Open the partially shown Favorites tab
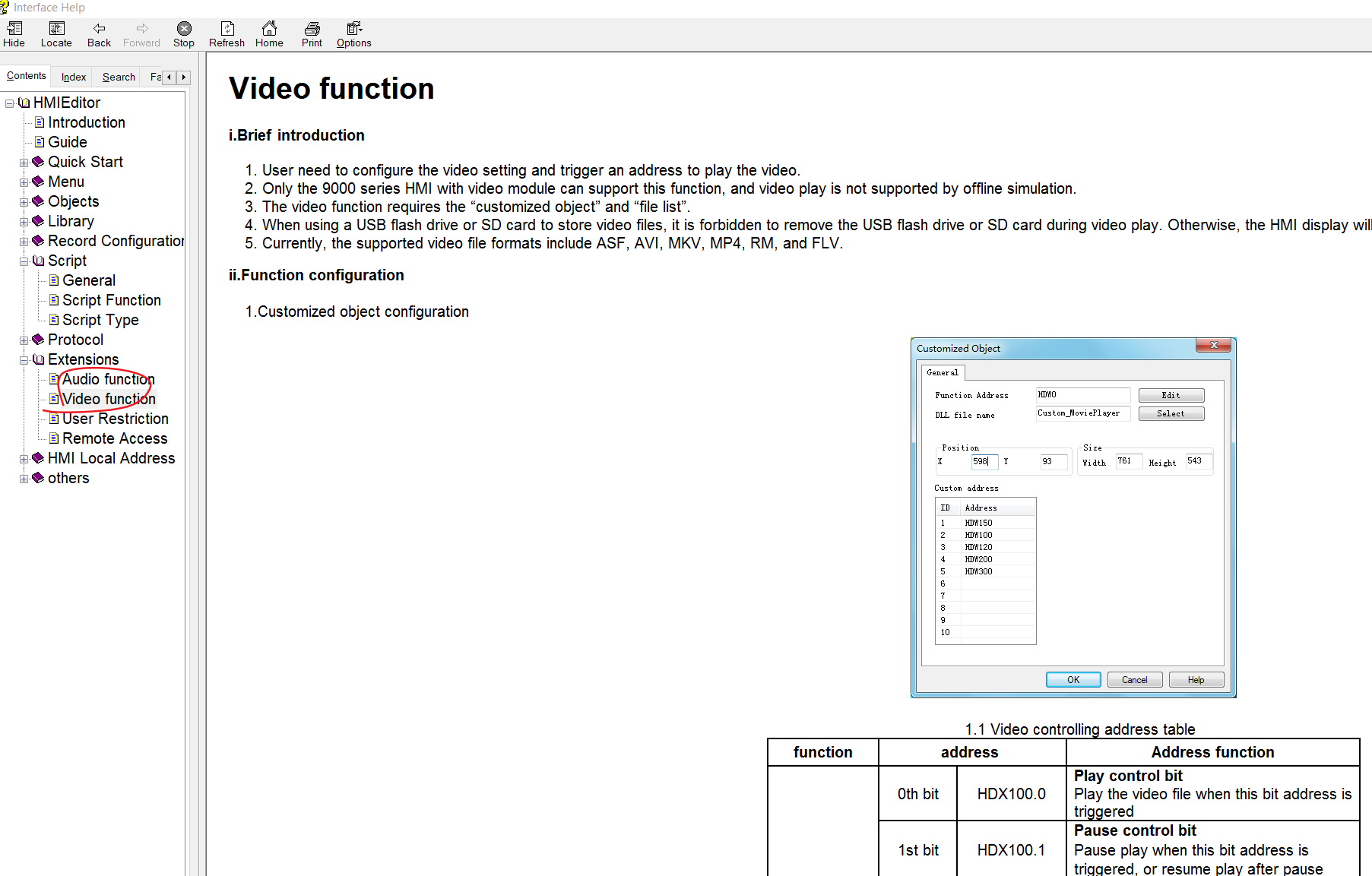Viewport: 1372px width, 876px height. click(155, 77)
